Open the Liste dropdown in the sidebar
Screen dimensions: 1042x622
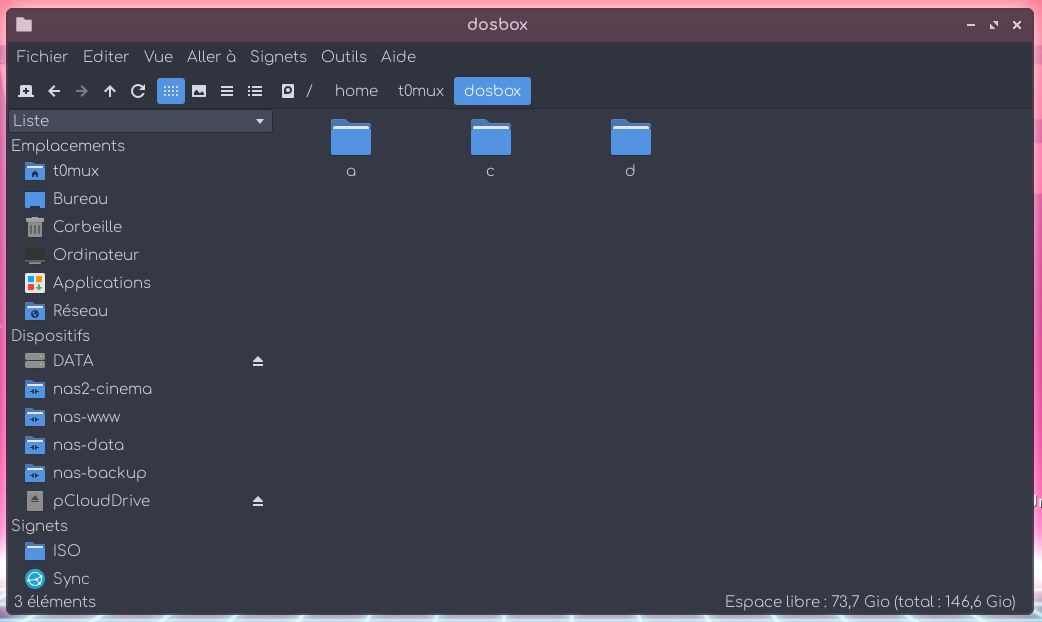point(259,120)
